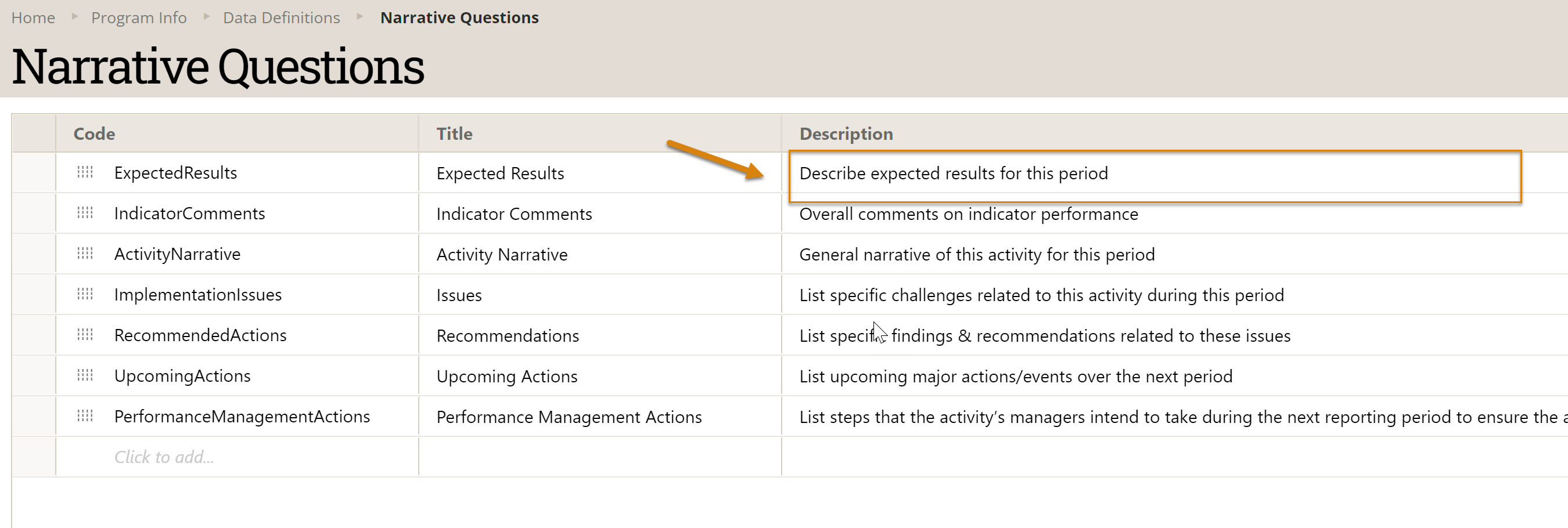Select the Description column header
Screen dimensions: 1568x528
click(x=846, y=134)
